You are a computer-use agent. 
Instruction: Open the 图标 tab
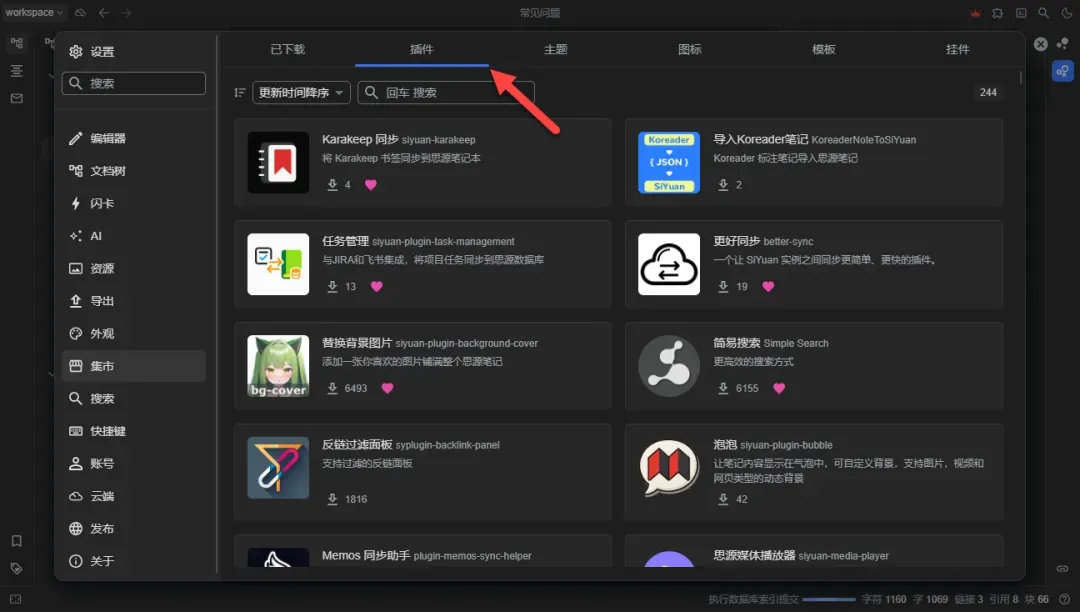[689, 50]
